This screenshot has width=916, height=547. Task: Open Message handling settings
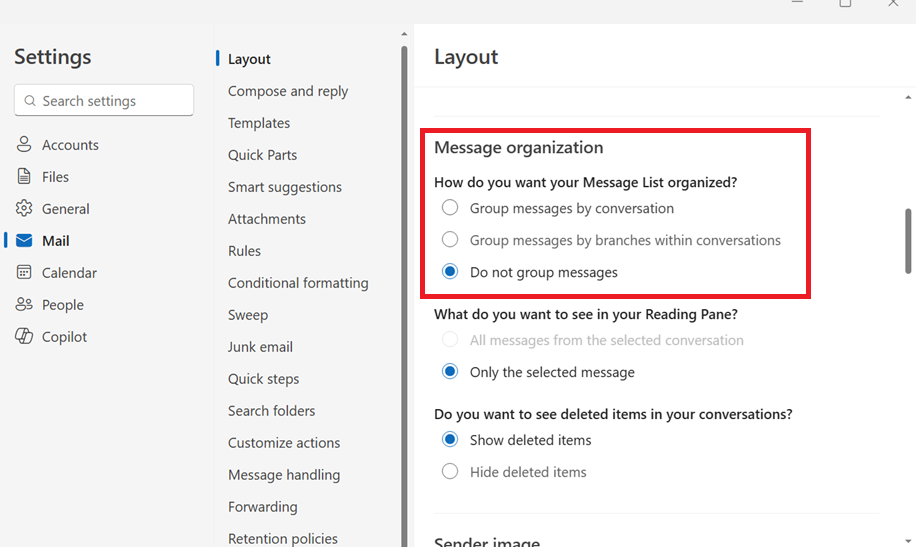[x=284, y=475]
